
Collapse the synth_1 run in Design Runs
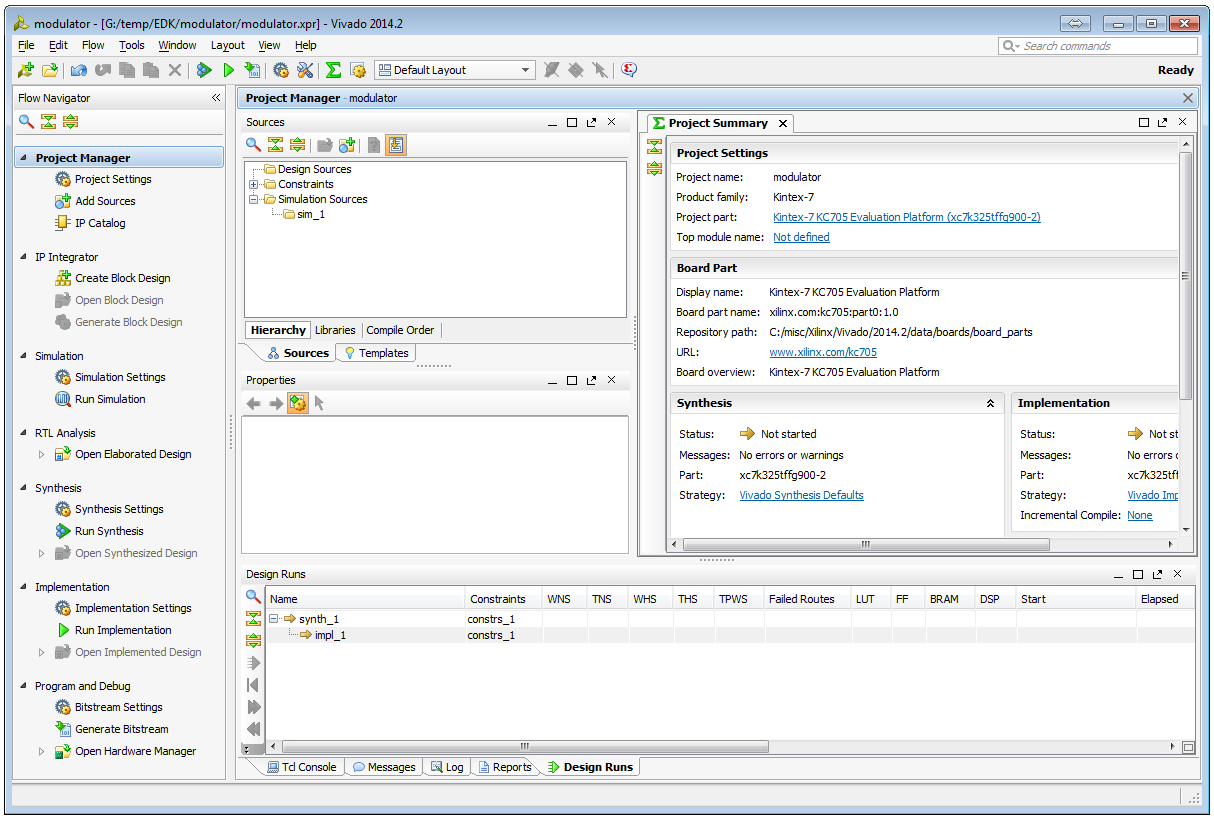coord(273,620)
